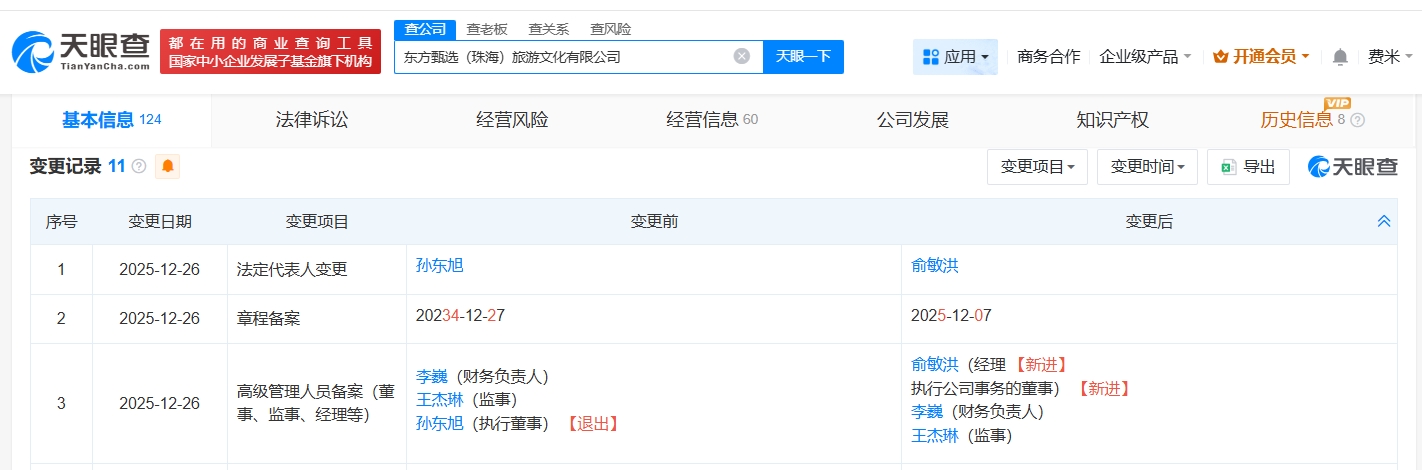Clear the search box with X icon

tap(742, 56)
